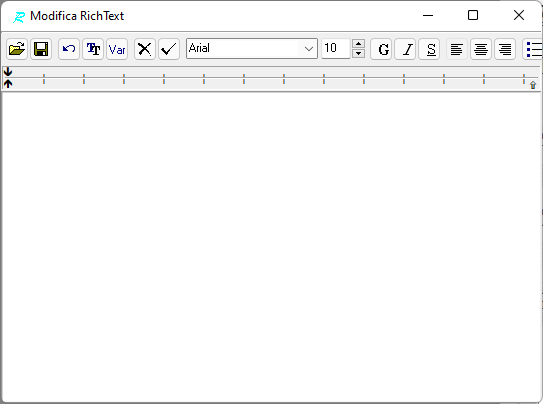Open font settings with the Tt icon

click(x=93, y=49)
